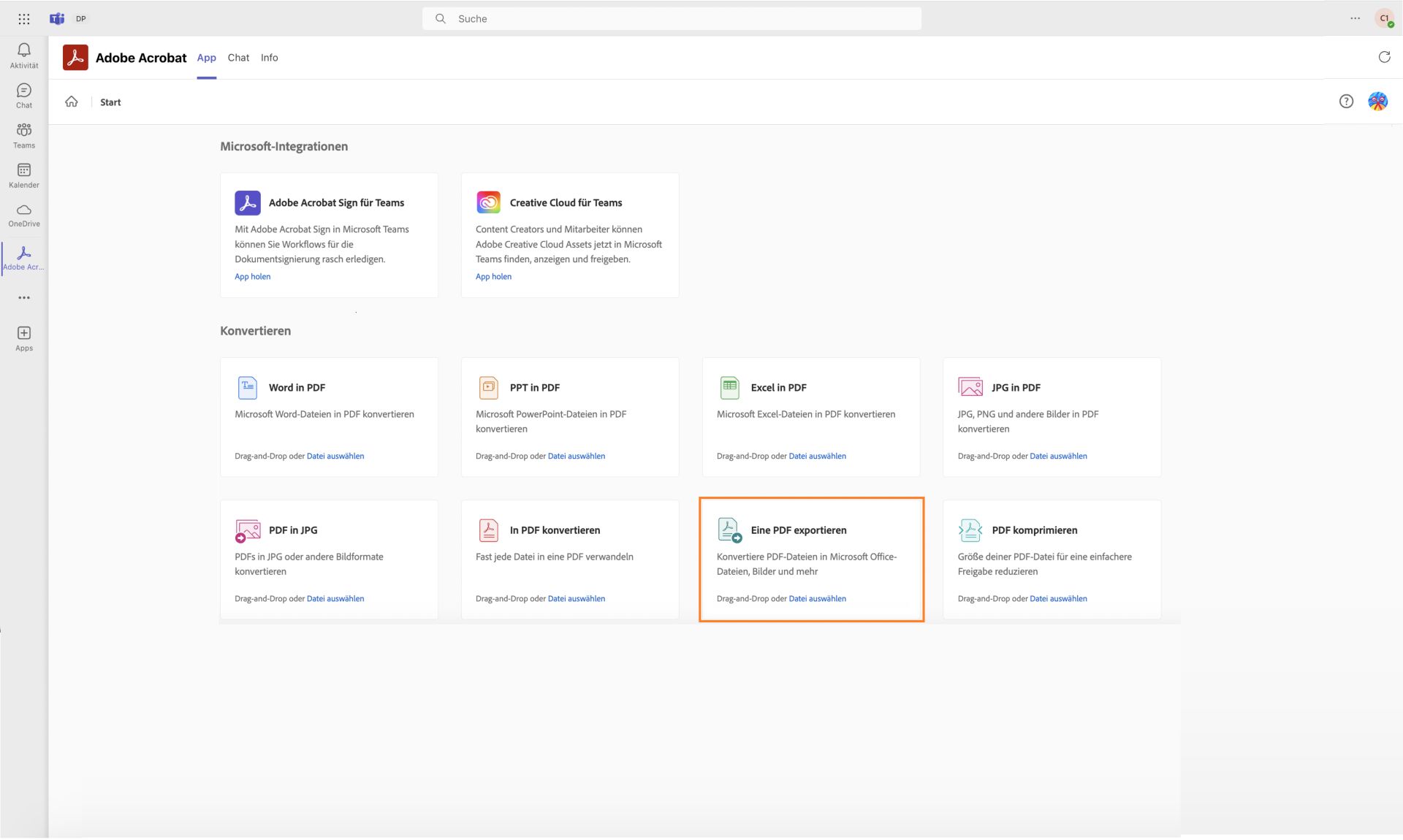The width and height of the screenshot is (1403, 840).
Task: Get Creative Cloud via App holen
Action: (x=493, y=277)
